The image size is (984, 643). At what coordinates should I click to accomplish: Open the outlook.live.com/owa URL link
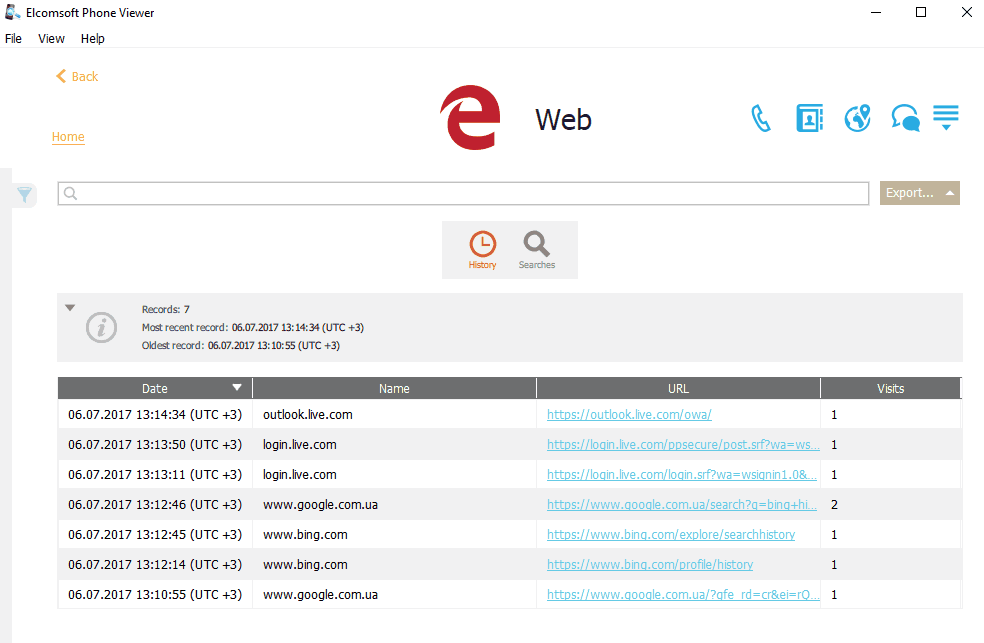629,414
